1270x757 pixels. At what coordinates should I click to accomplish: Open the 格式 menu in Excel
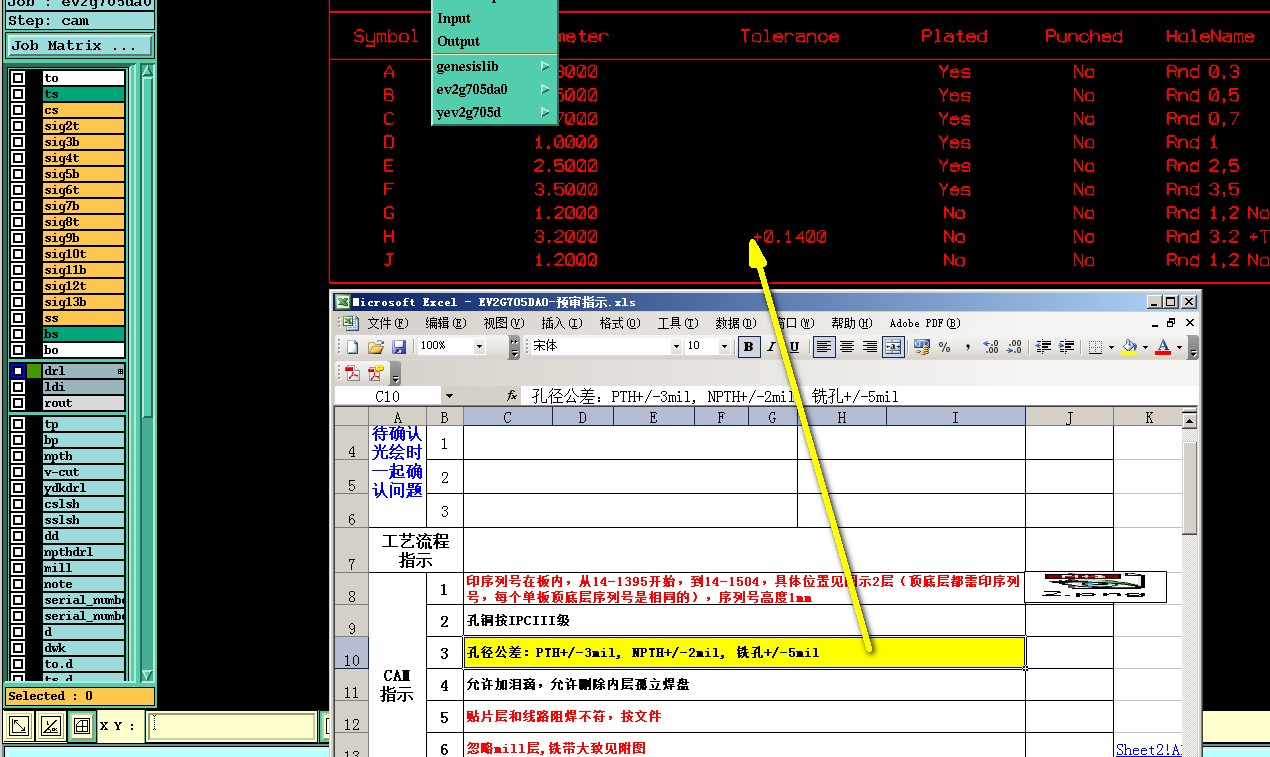click(619, 323)
